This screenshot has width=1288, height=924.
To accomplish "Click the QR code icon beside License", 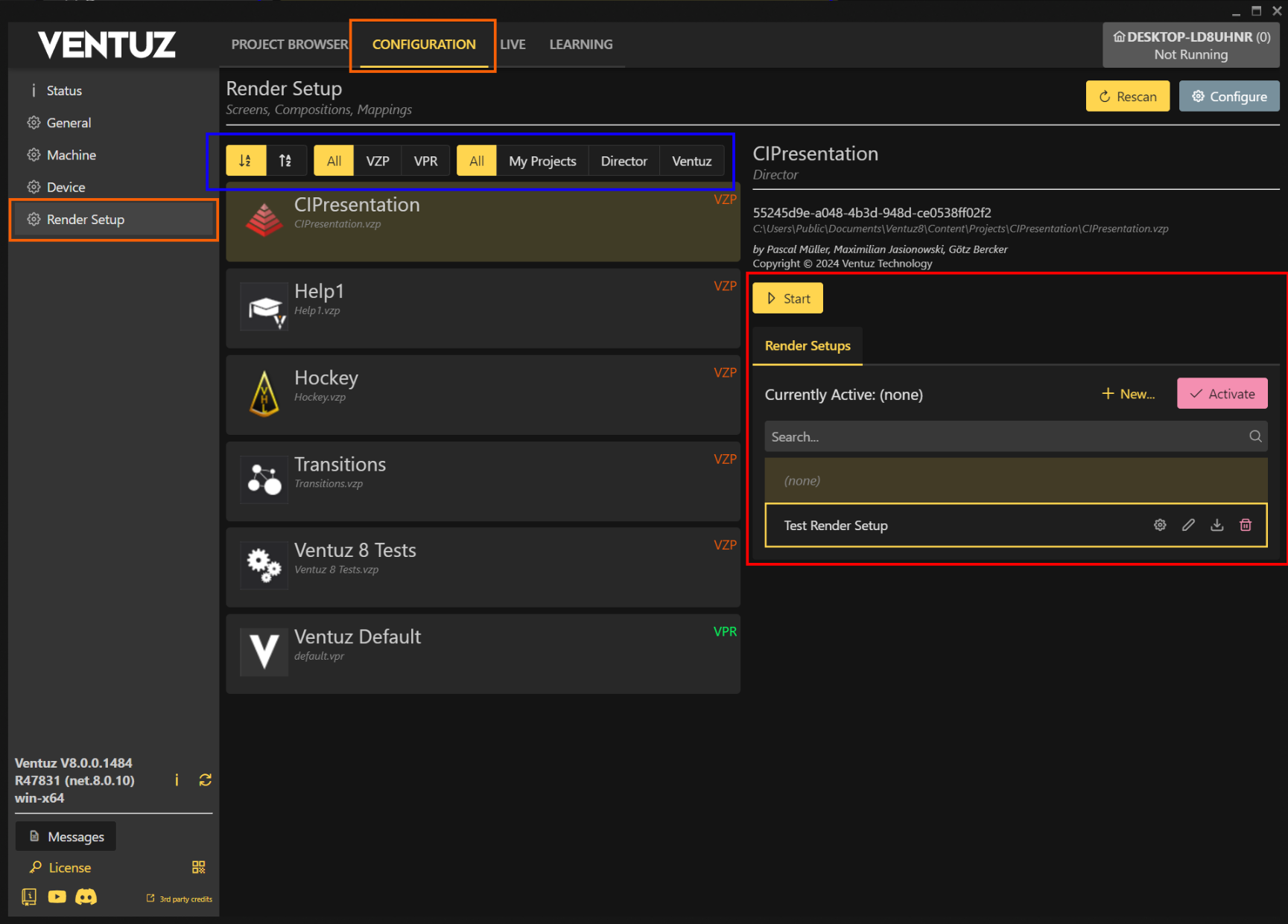I will [x=198, y=867].
